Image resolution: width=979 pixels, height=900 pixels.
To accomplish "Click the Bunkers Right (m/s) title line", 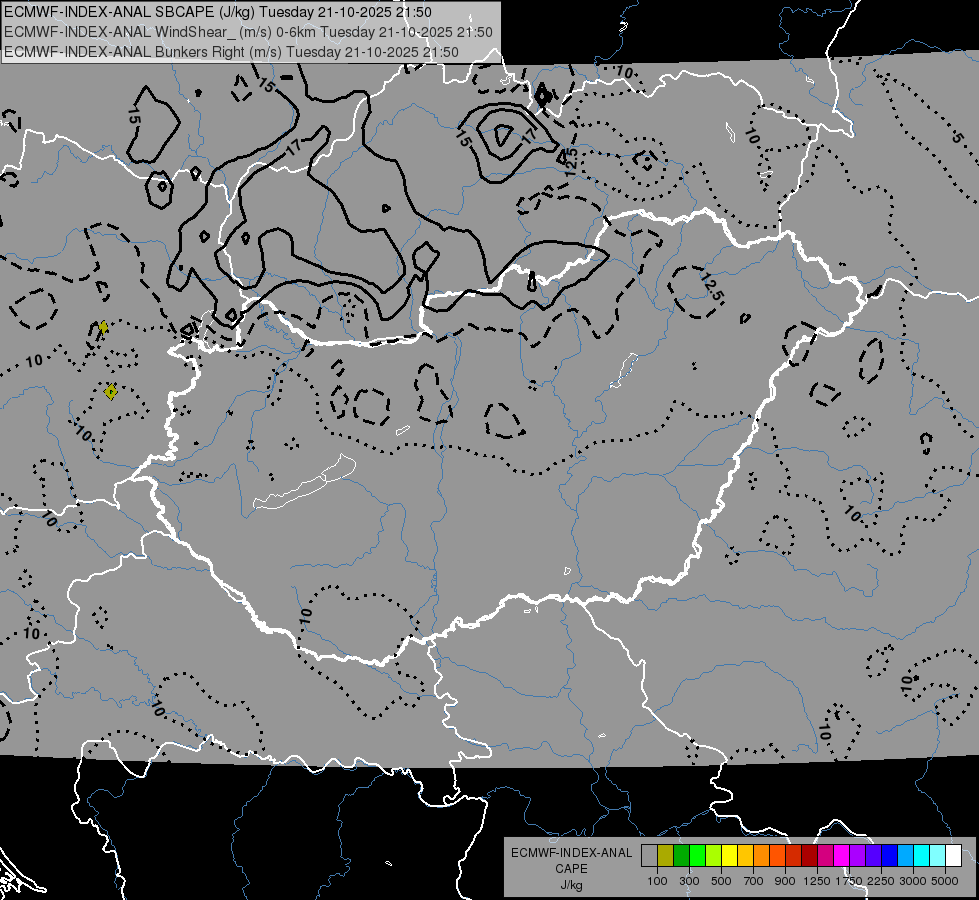I will click(231, 52).
